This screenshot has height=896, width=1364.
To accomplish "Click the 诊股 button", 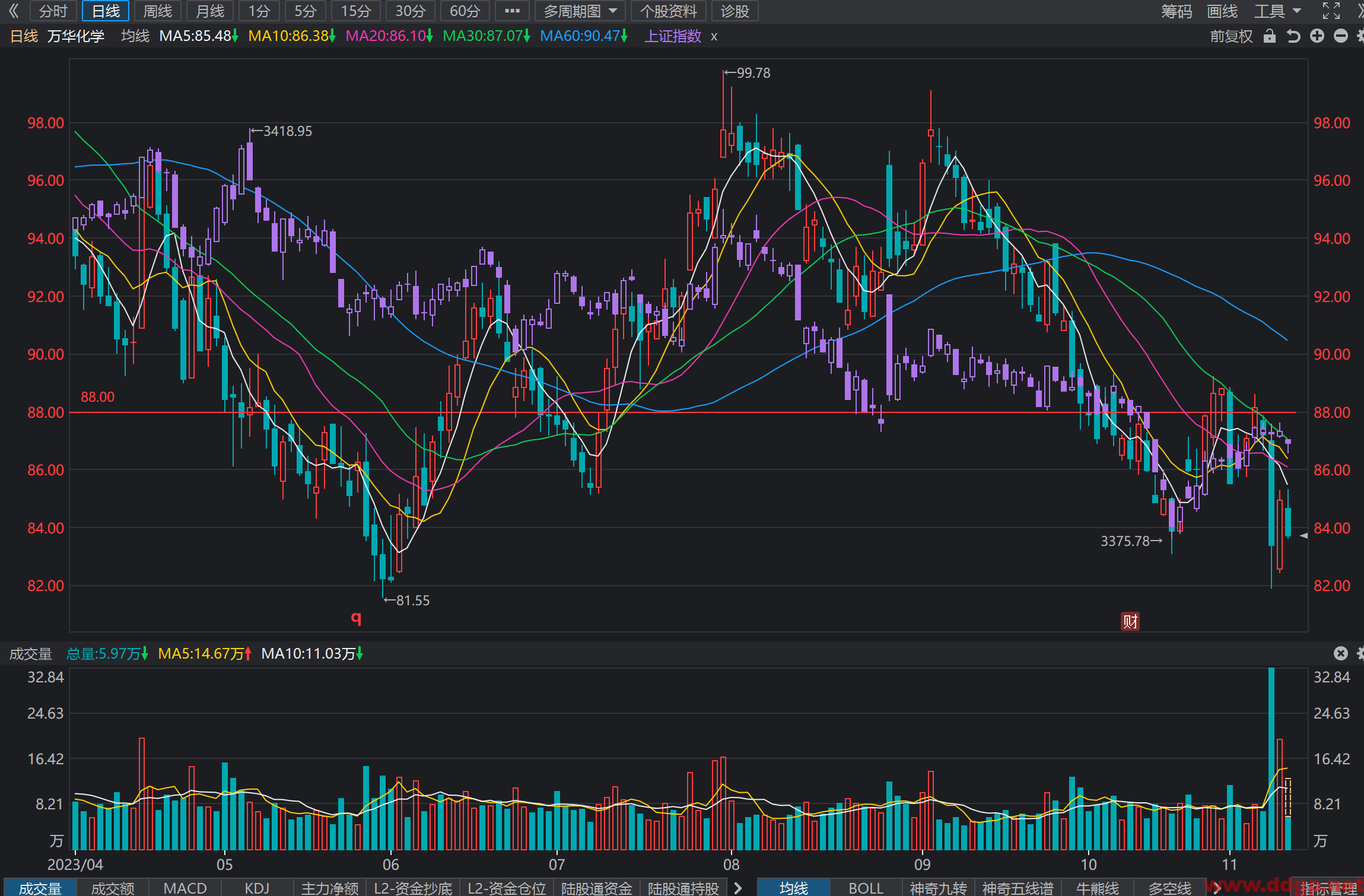I will 735,11.
